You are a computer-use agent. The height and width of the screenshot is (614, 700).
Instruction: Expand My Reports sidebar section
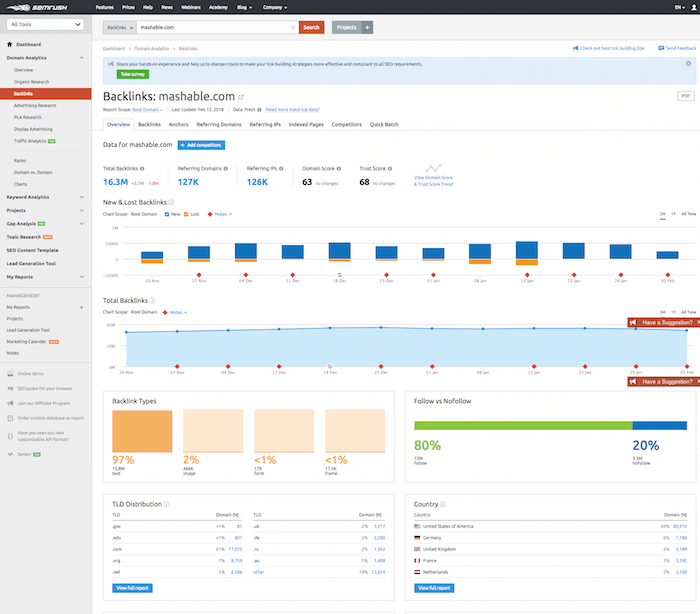tap(82, 277)
